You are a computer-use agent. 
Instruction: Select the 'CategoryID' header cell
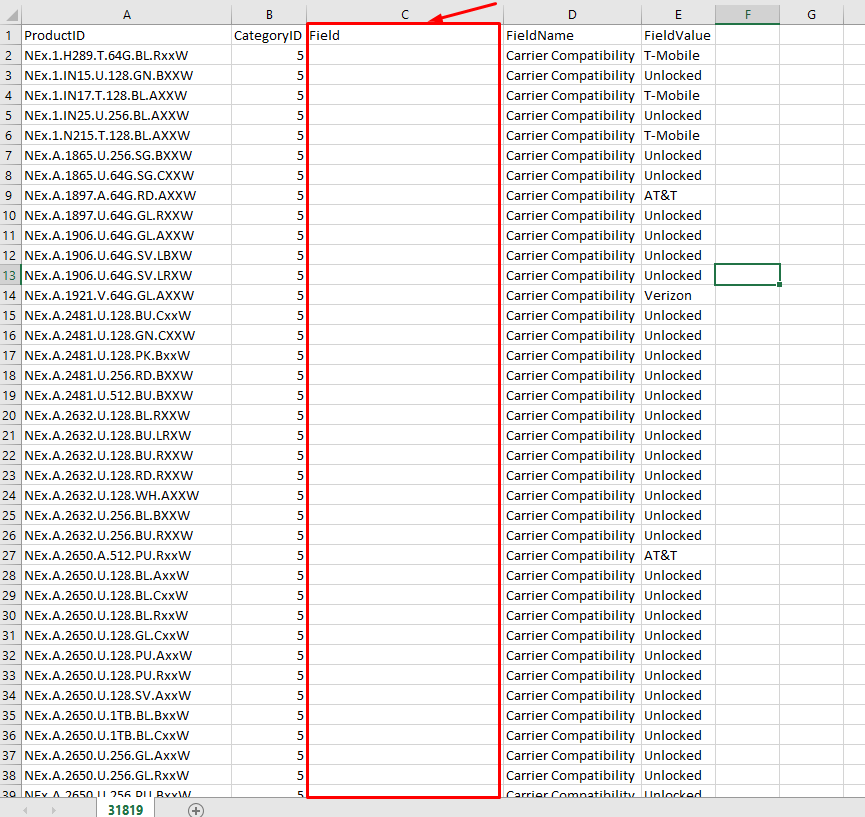coord(268,35)
